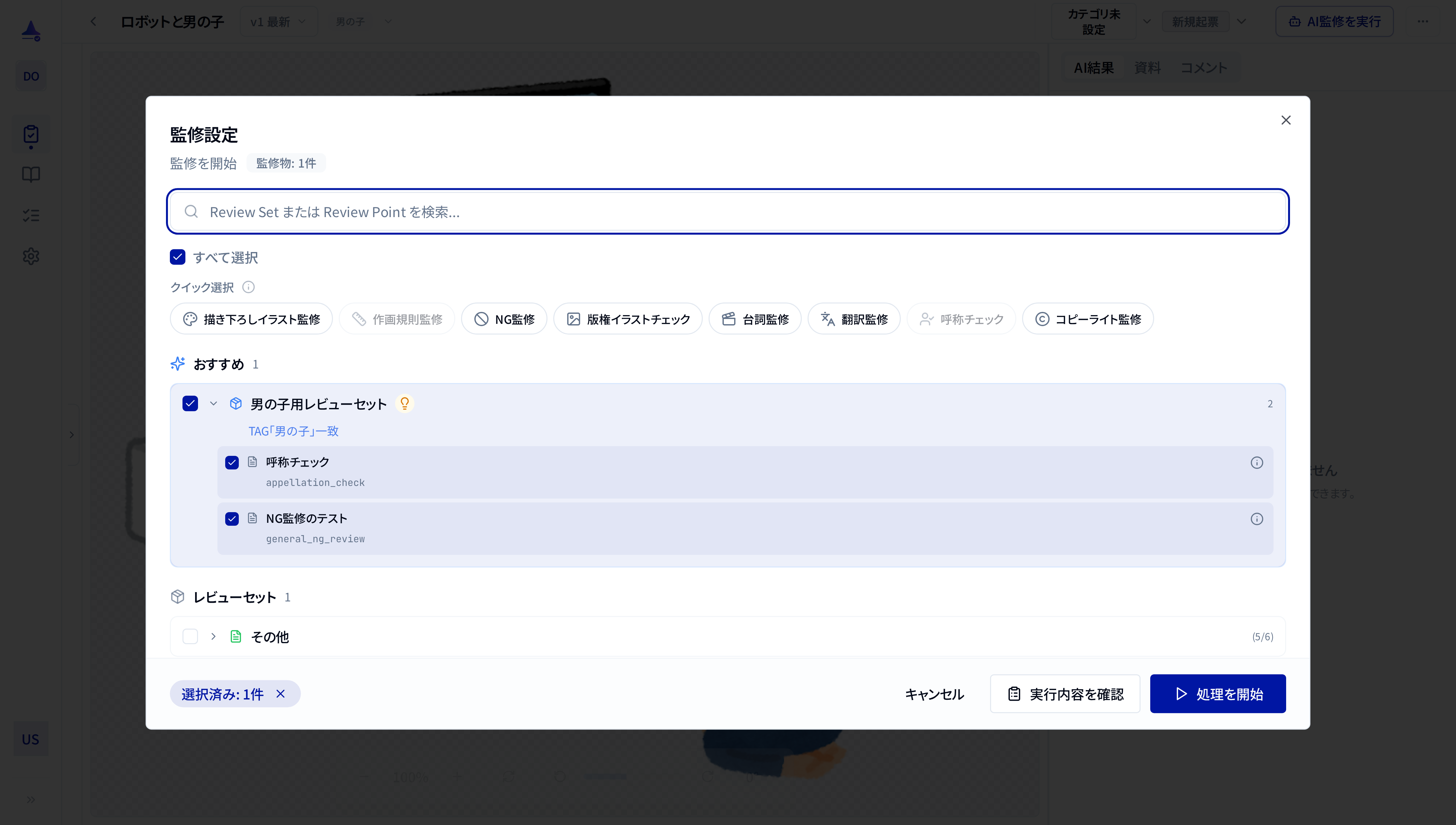Click the キャンセル button
The image size is (1456, 825).
click(934, 694)
